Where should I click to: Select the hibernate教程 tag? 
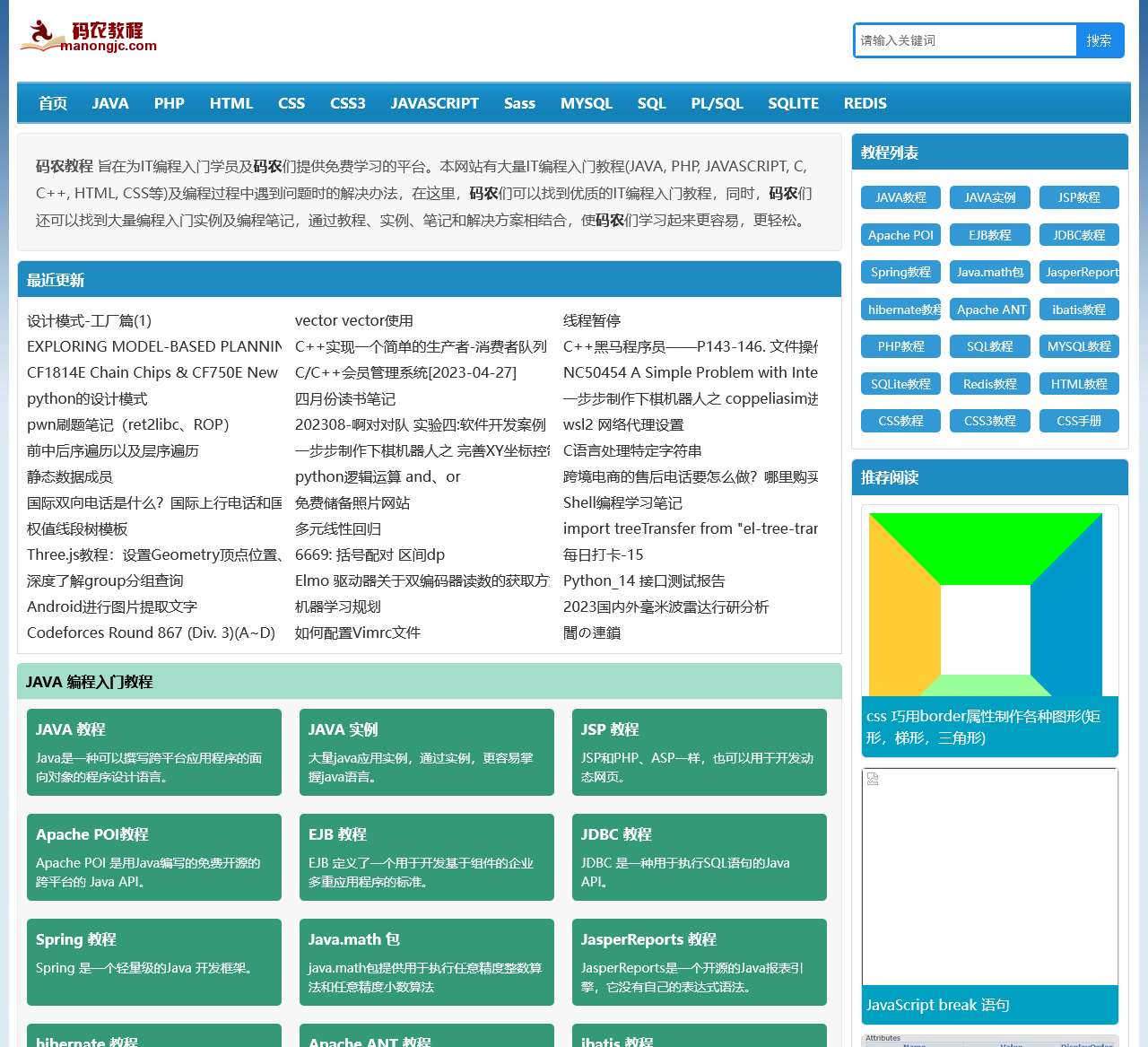click(900, 310)
